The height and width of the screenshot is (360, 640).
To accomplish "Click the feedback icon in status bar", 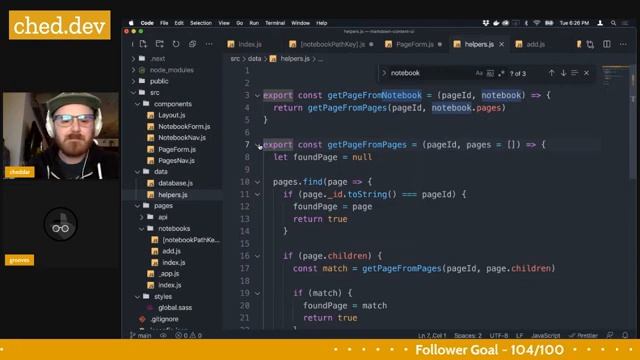I will click(x=610, y=335).
